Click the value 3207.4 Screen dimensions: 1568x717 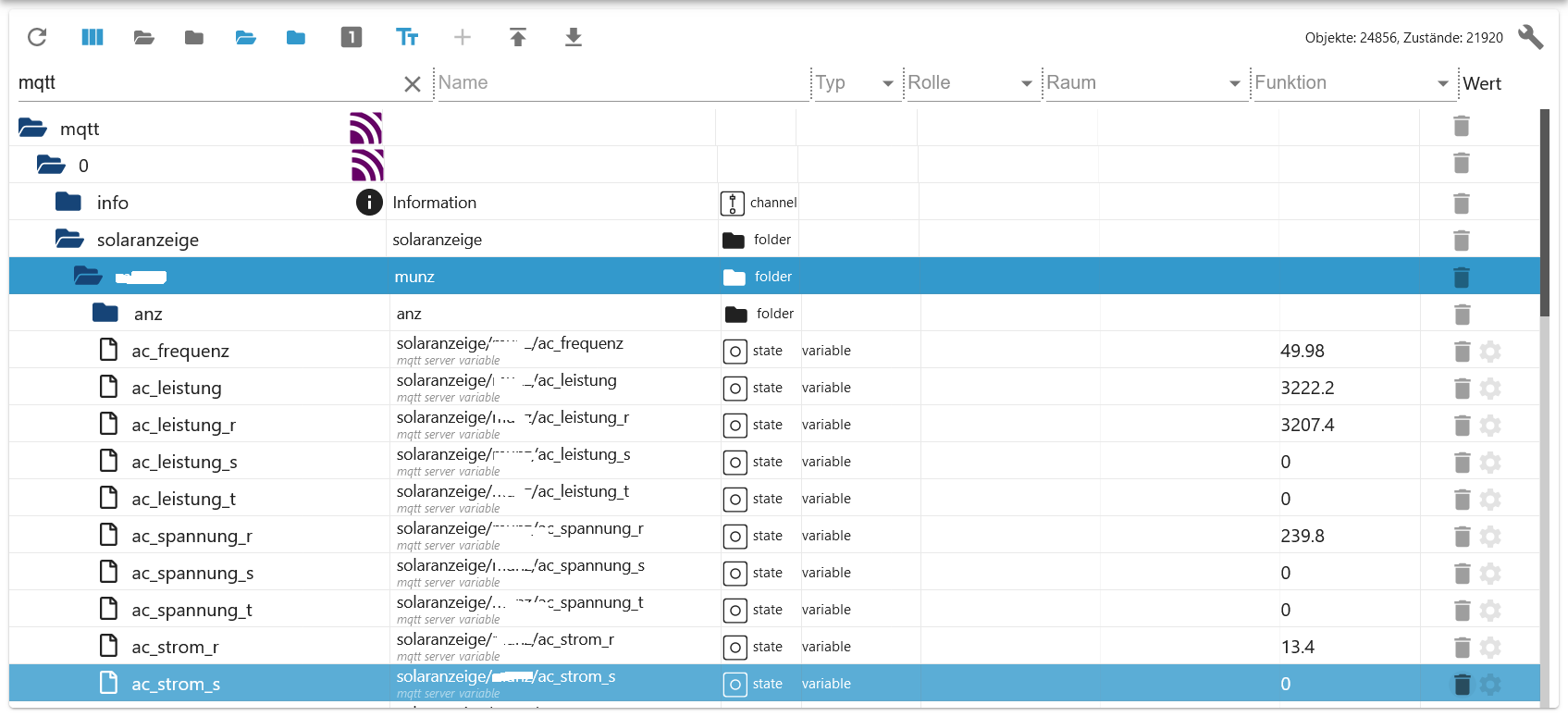pos(1307,425)
